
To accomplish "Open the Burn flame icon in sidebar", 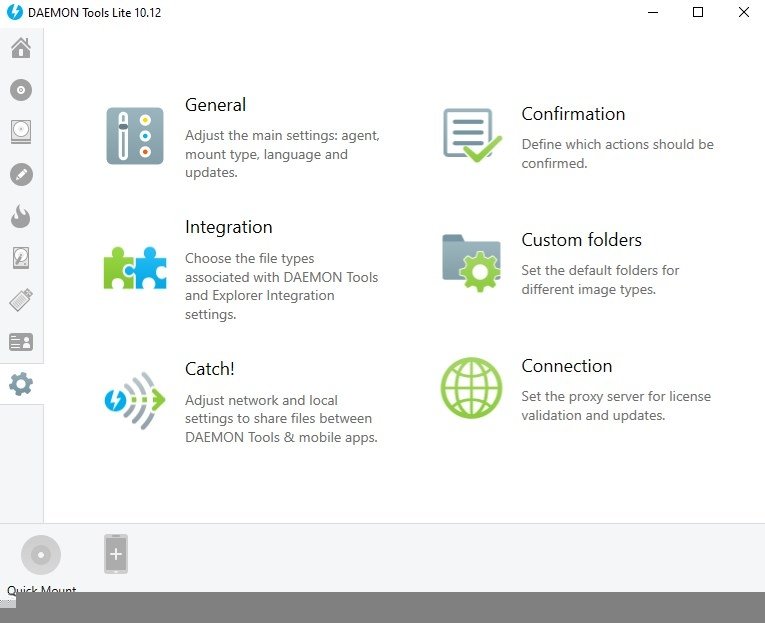I will (21, 216).
